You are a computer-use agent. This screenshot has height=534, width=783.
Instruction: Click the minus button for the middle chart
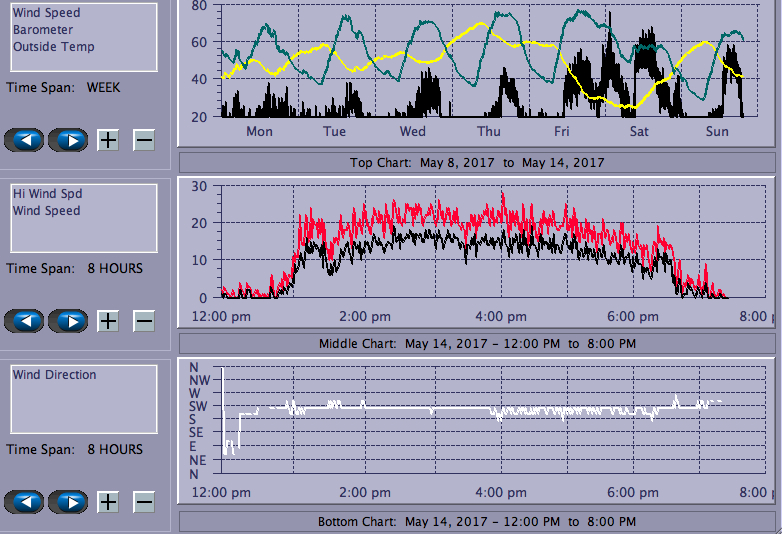[x=144, y=321]
